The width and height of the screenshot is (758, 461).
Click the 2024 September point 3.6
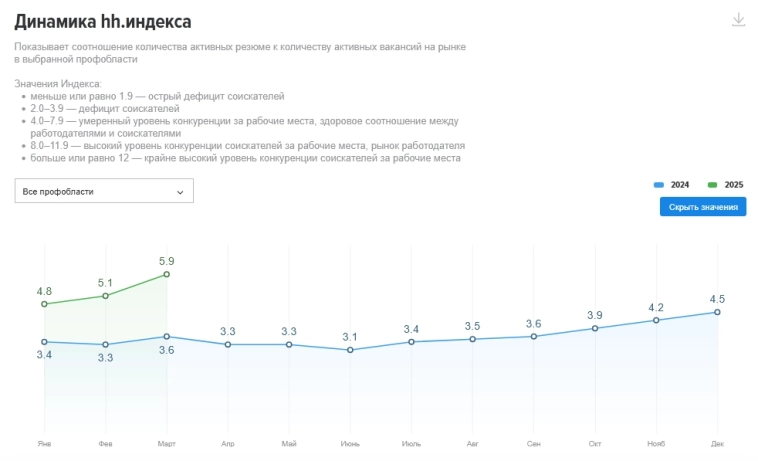[x=534, y=336]
